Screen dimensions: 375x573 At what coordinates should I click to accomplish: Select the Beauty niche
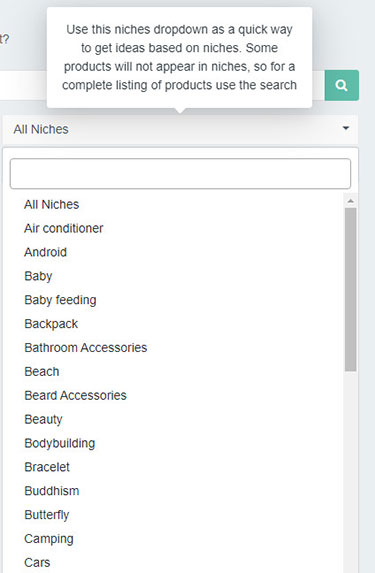(x=43, y=419)
